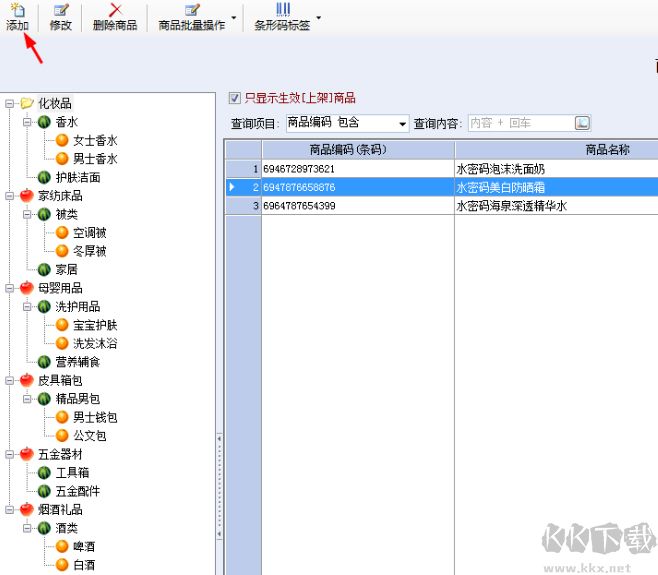Open the 查询项目 商品编码 dropdown
The image size is (658, 575).
pos(403,124)
